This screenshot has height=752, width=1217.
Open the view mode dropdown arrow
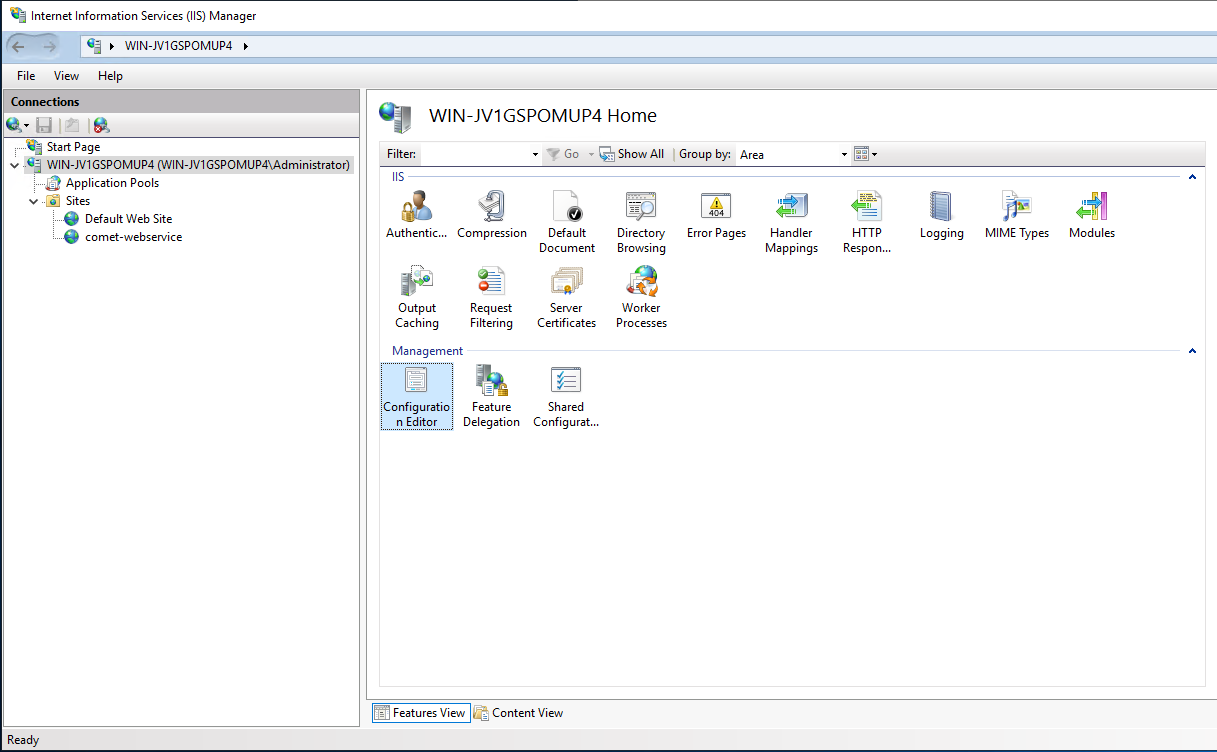tap(875, 155)
